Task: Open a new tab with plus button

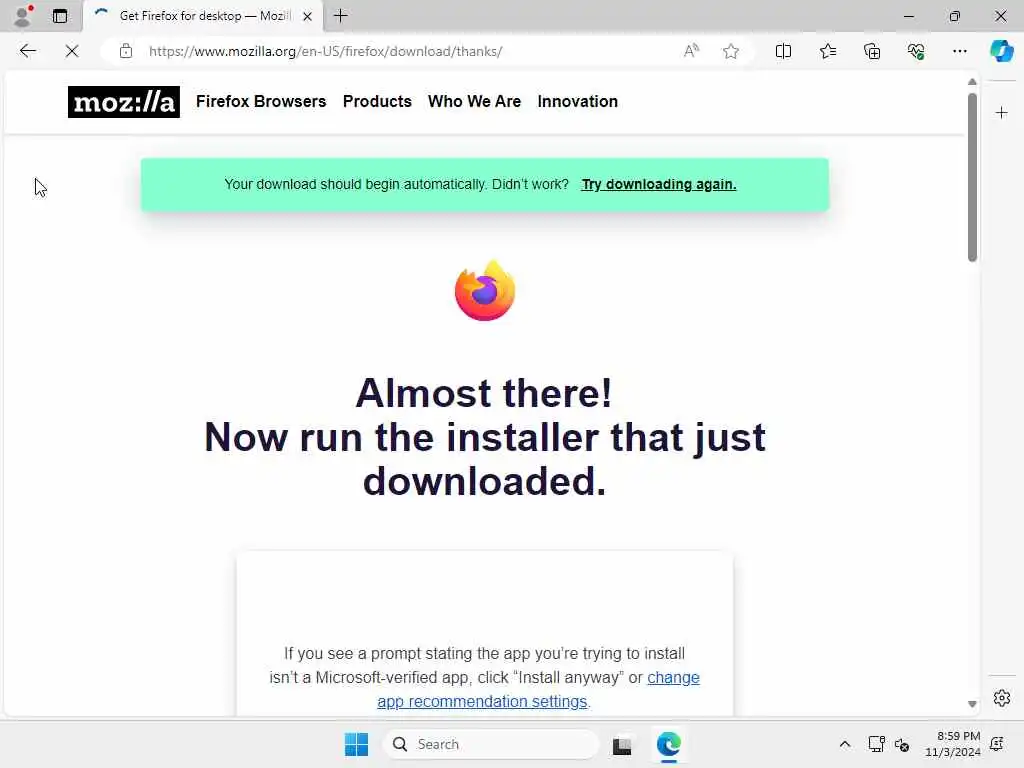Action: pos(340,16)
